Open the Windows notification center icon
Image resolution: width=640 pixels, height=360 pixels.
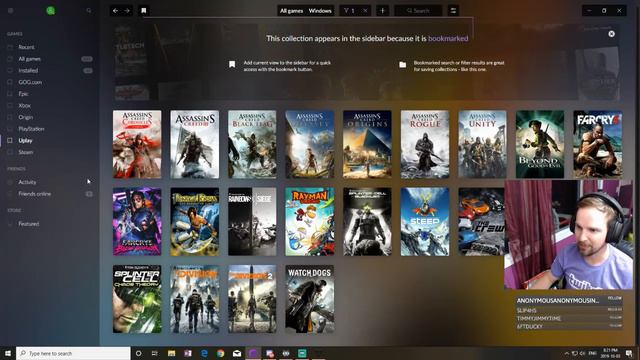[x=629, y=353]
